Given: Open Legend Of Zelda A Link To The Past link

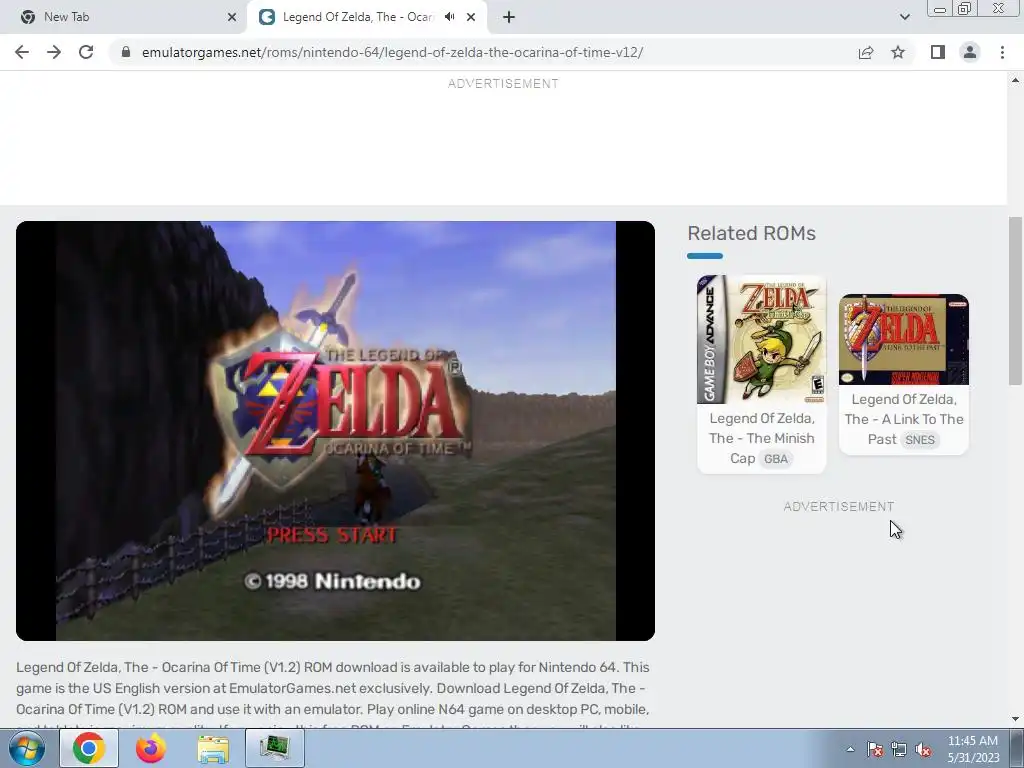Looking at the screenshot, I should pos(904,419).
